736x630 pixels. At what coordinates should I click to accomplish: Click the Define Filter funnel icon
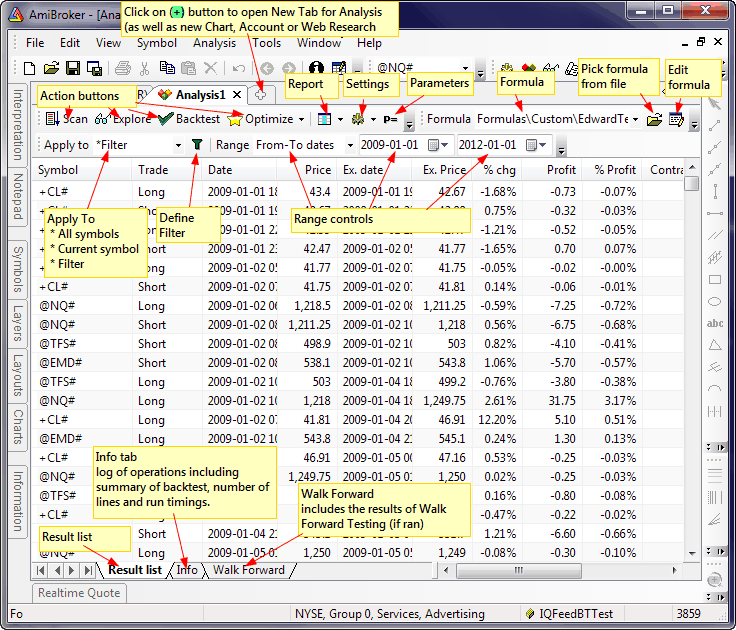point(197,145)
